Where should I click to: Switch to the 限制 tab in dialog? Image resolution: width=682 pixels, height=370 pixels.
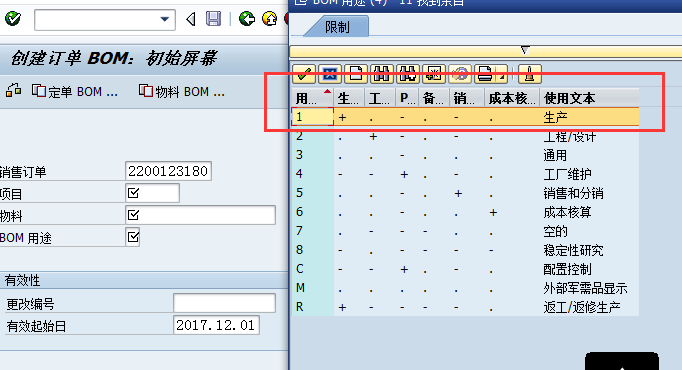337,27
